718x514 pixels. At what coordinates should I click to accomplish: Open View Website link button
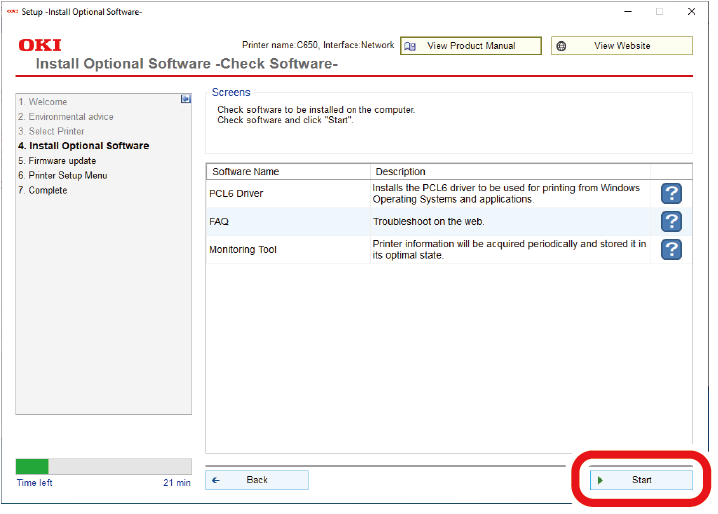621,46
